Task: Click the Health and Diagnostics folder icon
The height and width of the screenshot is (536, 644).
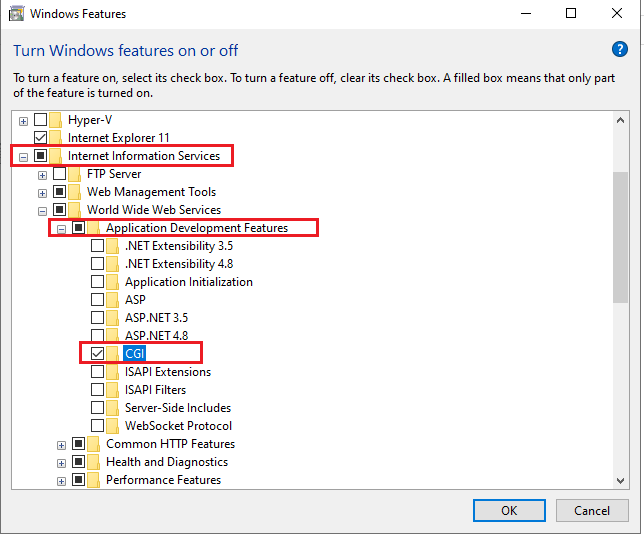Action: coord(93,462)
